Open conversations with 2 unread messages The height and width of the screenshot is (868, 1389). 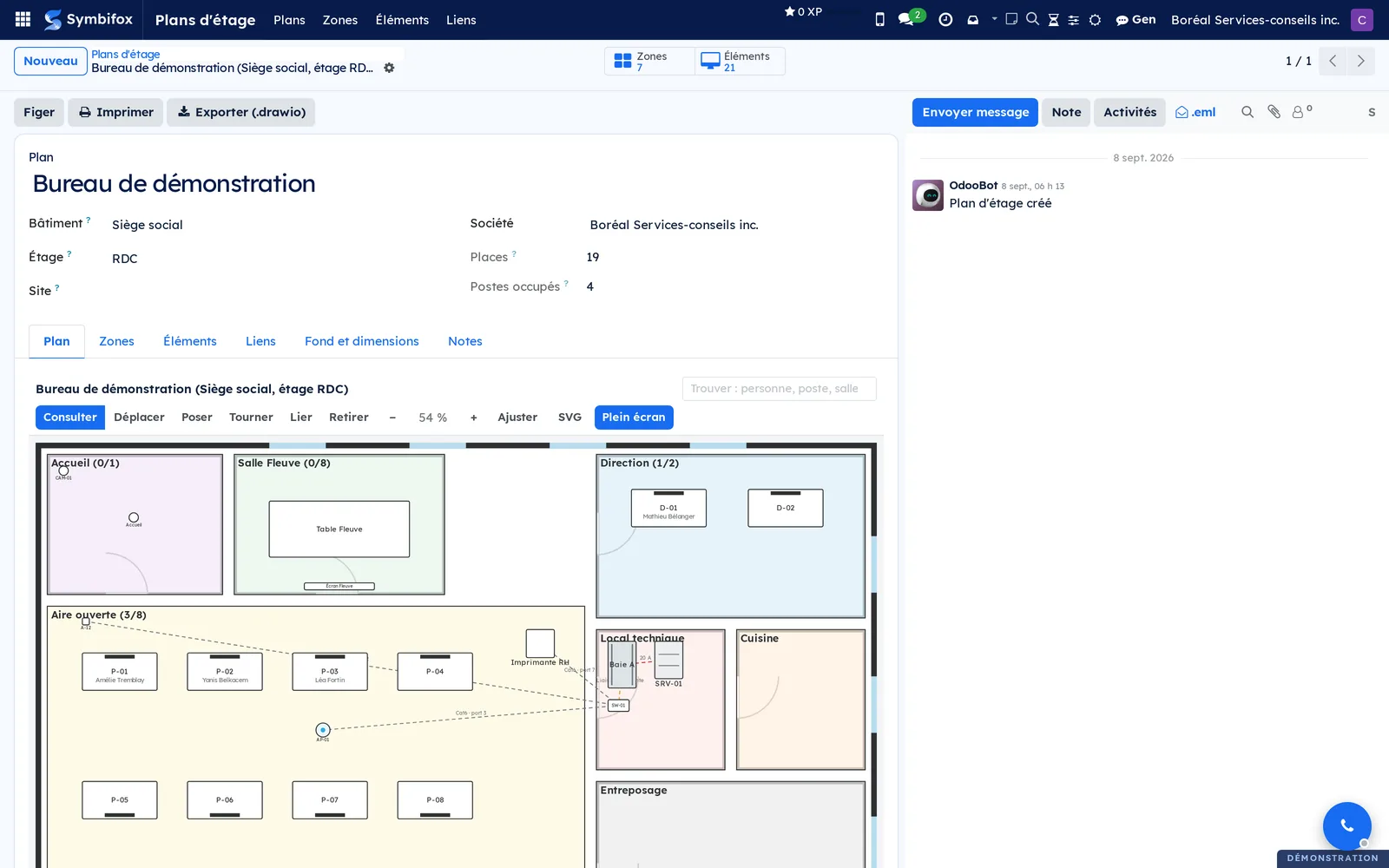pos(910,18)
